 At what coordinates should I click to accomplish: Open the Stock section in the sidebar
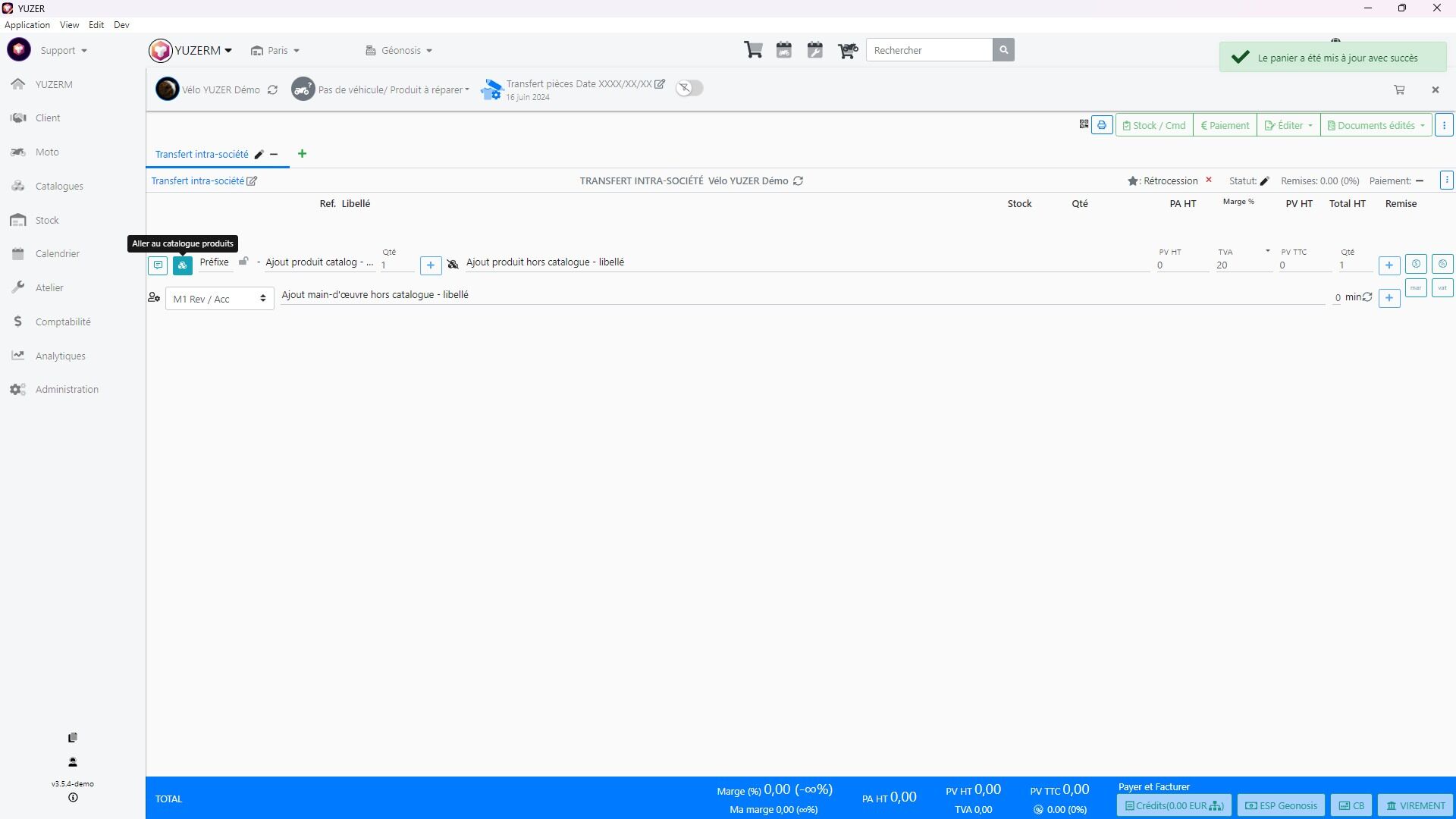[x=46, y=220]
